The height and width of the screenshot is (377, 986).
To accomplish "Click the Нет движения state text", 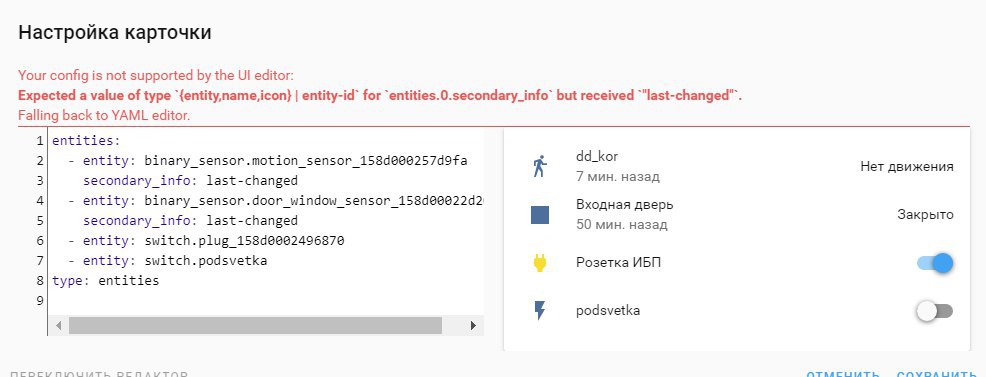I will tap(907, 167).
